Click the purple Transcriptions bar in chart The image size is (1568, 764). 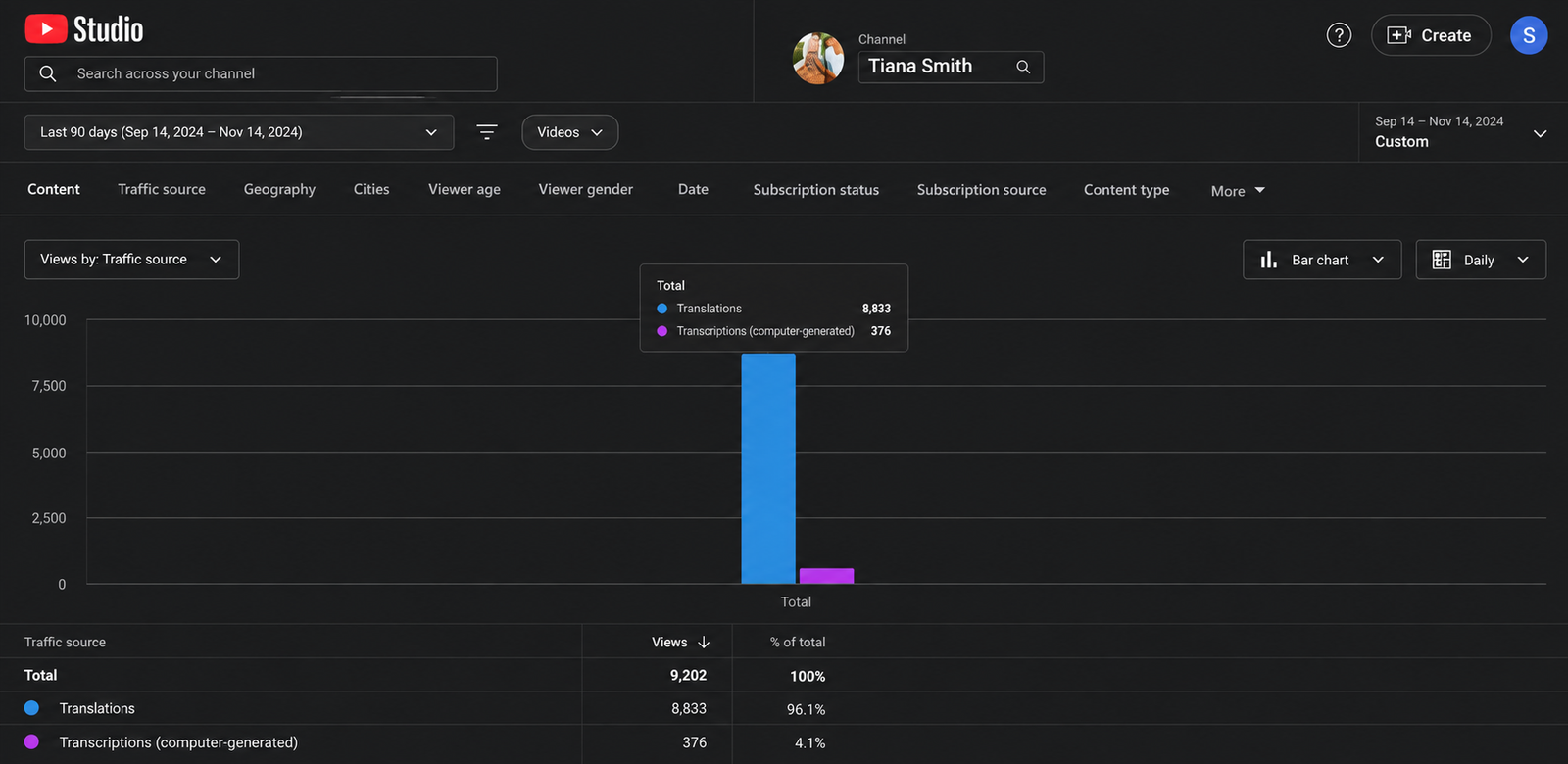pos(826,576)
